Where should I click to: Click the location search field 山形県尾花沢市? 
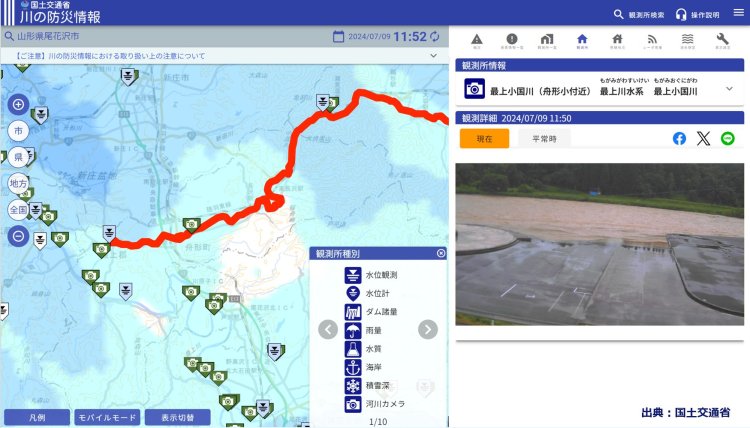point(163,36)
